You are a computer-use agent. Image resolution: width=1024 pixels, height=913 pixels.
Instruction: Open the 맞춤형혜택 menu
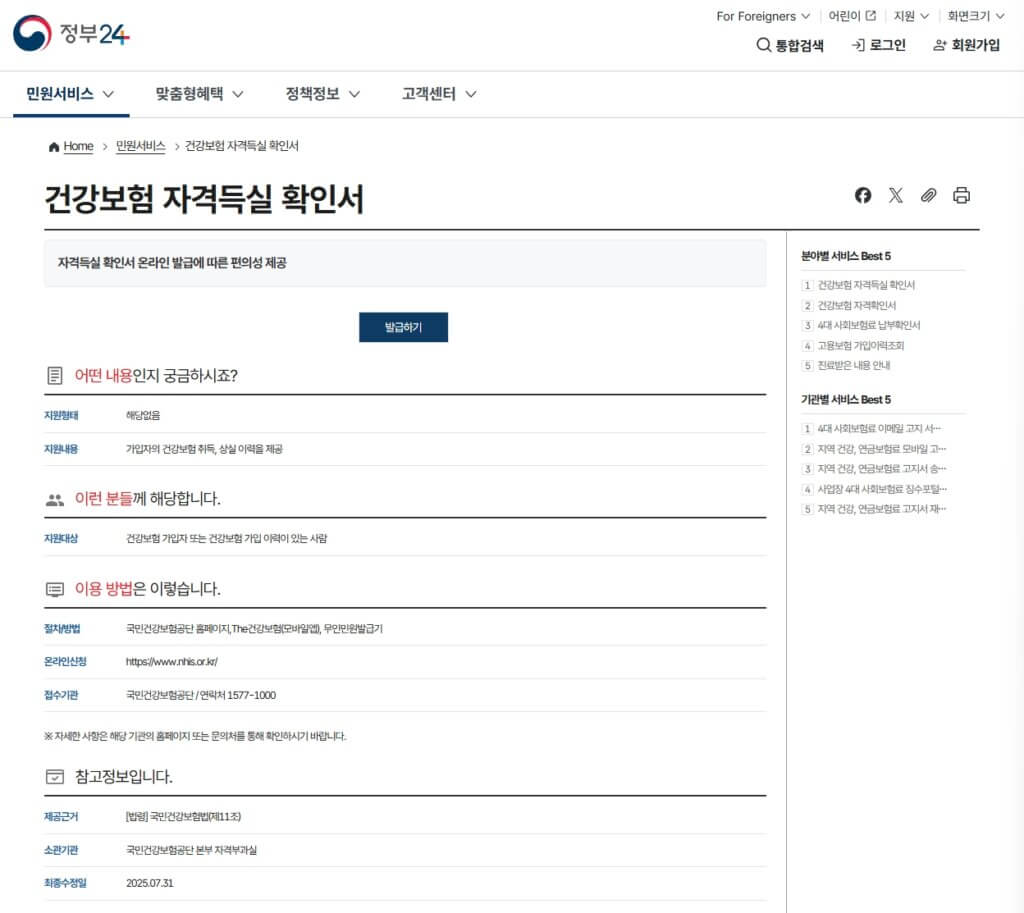[x=199, y=94]
